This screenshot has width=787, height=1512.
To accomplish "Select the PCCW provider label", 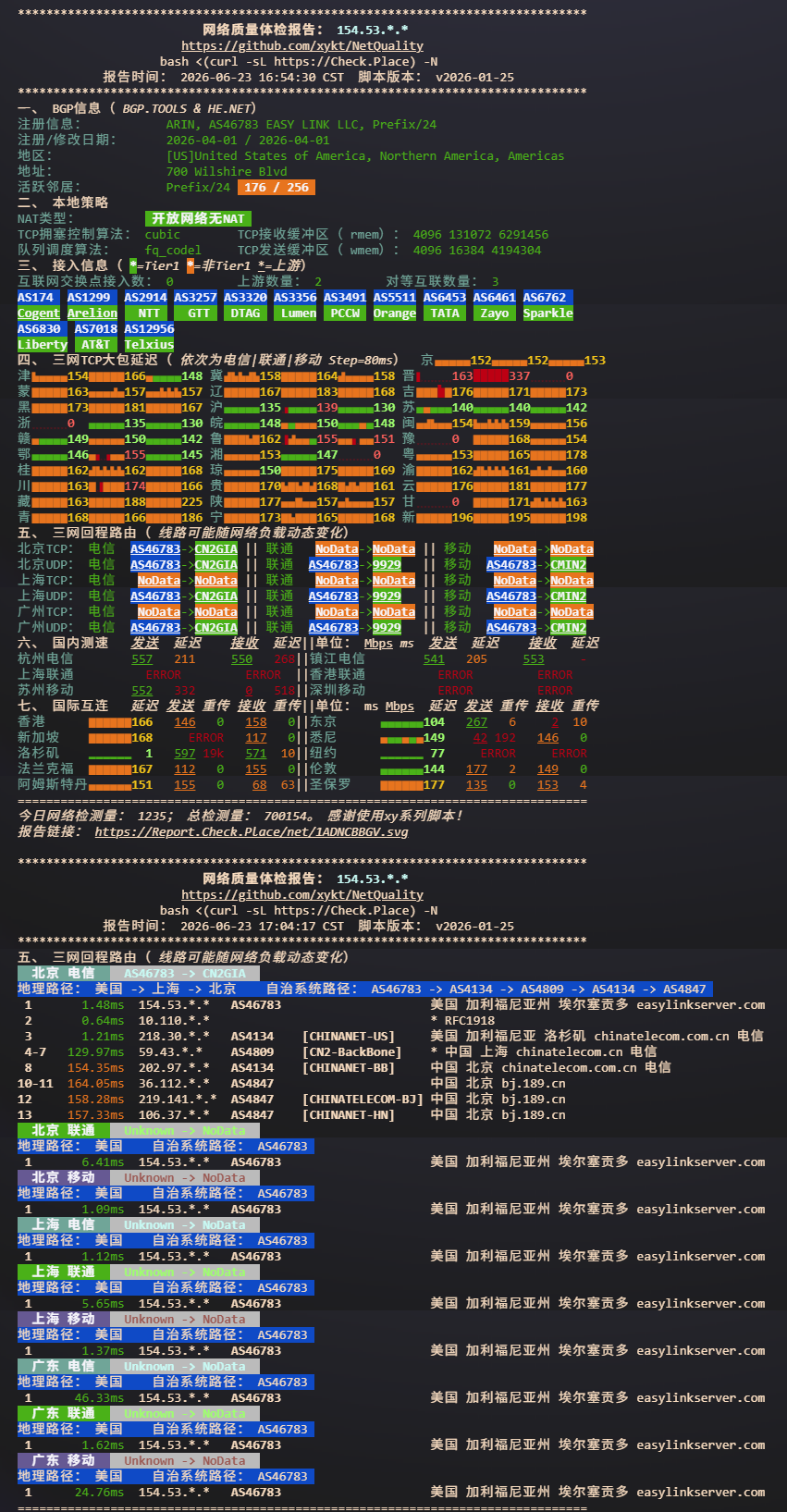I will pyautogui.click(x=345, y=313).
